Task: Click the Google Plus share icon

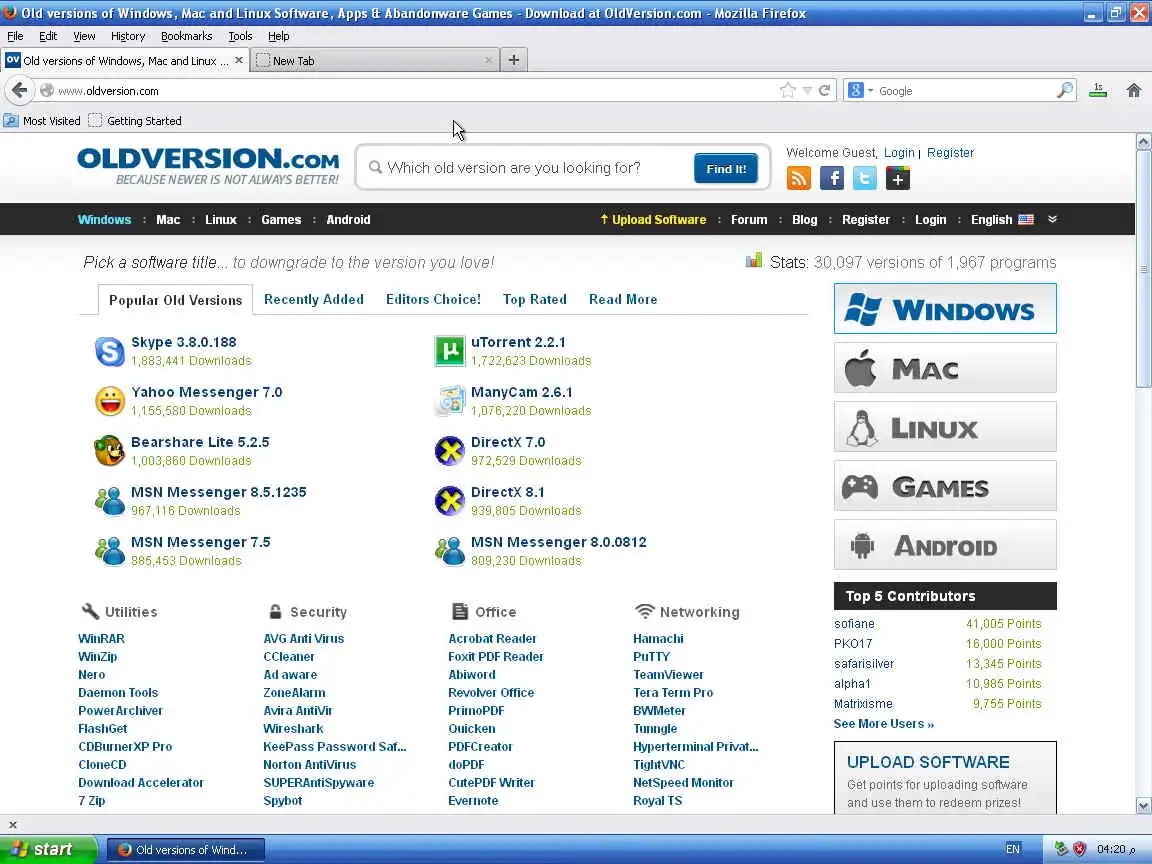Action: [898, 179]
